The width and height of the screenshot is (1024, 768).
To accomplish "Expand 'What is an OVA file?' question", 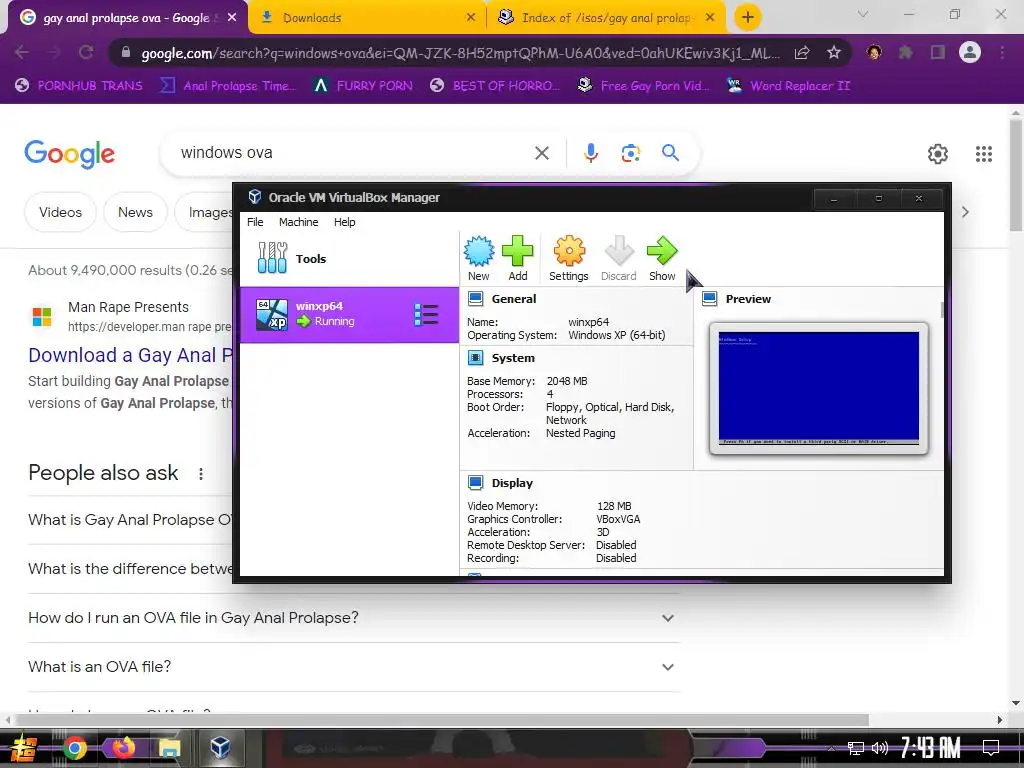I will click(353, 667).
